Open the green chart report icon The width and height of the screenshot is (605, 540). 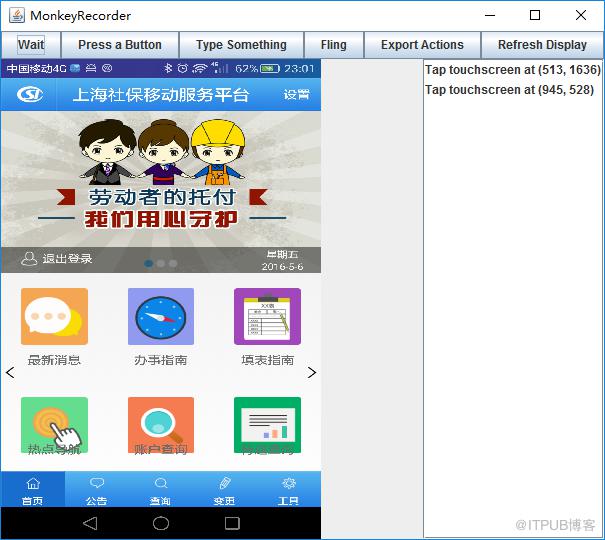pos(267,425)
